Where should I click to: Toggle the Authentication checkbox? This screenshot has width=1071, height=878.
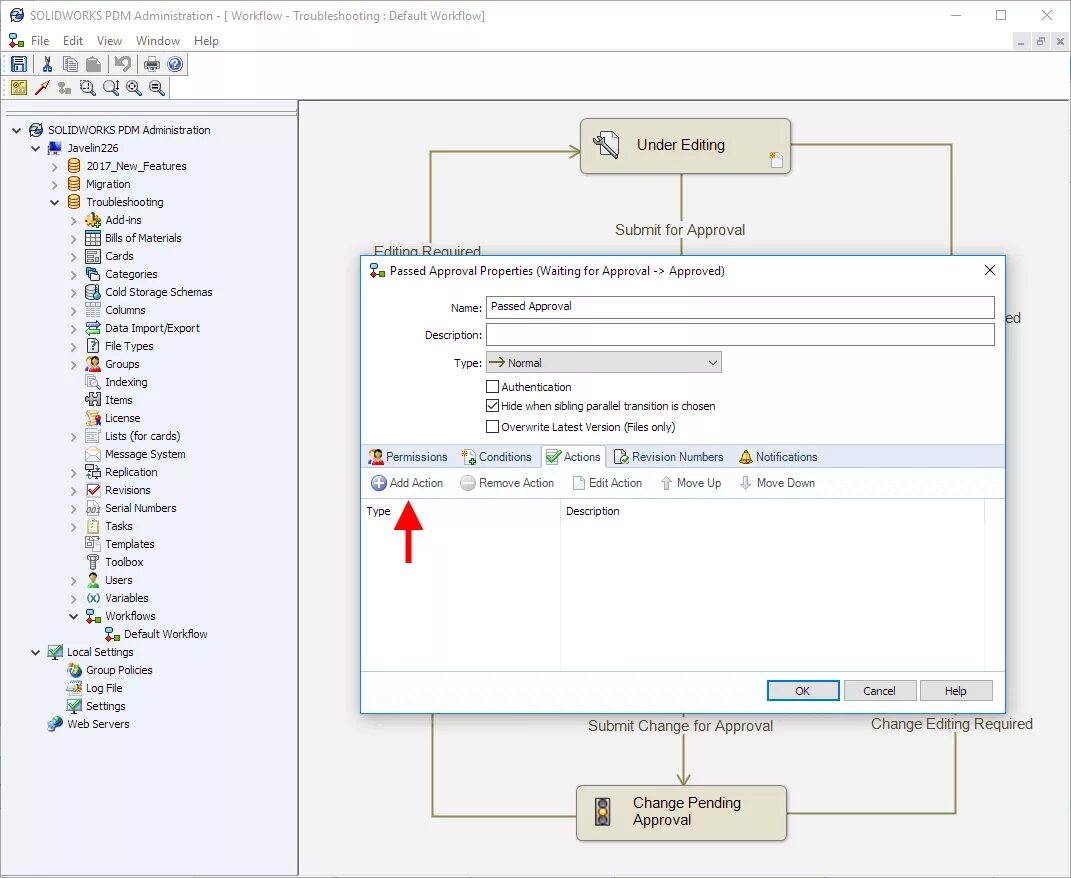[492, 387]
